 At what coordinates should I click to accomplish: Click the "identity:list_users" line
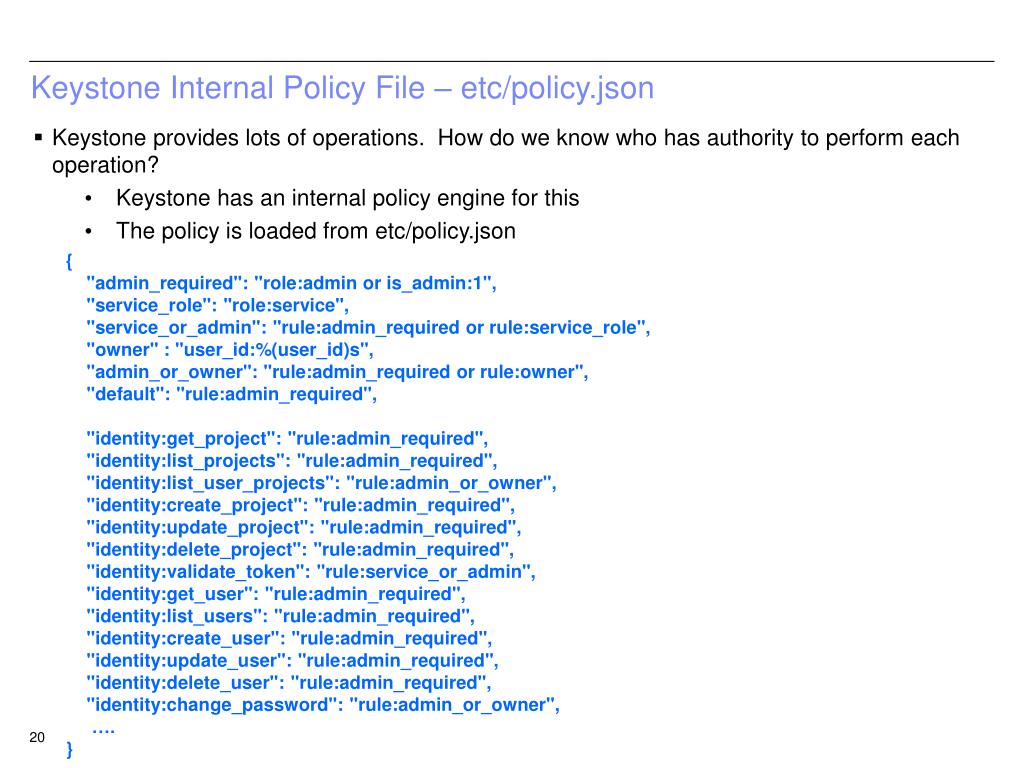coord(281,616)
